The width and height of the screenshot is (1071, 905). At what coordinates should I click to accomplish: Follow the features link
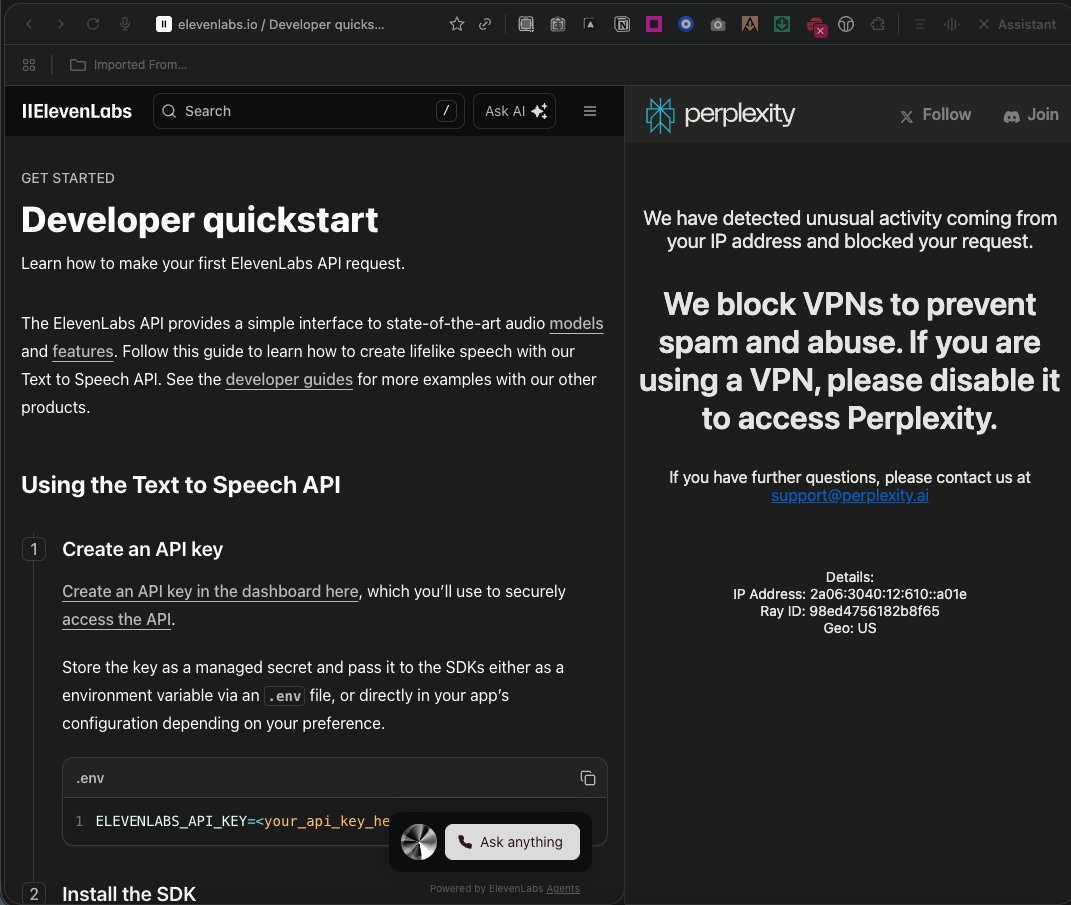pyautogui.click(x=83, y=352)
